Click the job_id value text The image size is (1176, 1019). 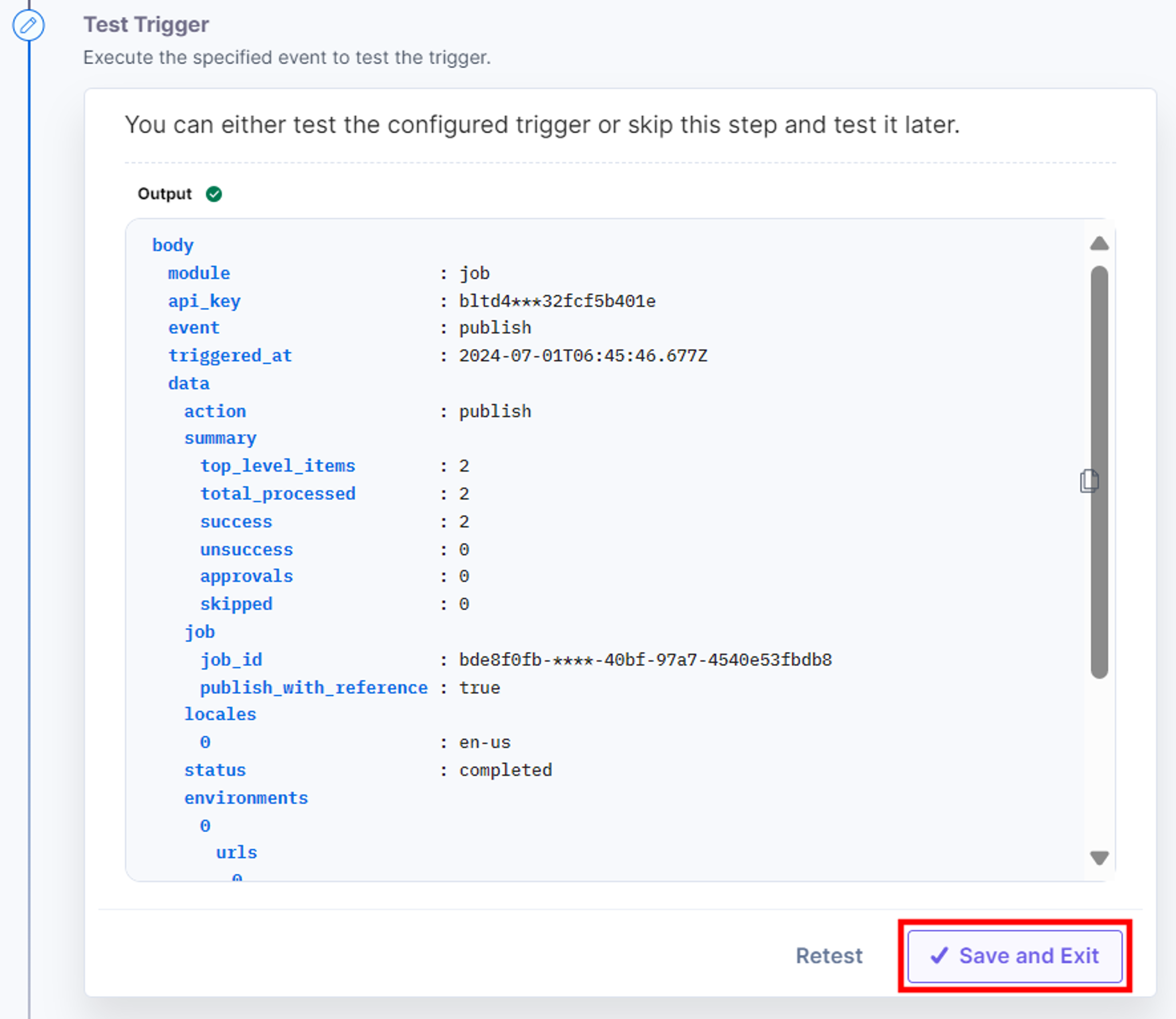pos(646,660)
